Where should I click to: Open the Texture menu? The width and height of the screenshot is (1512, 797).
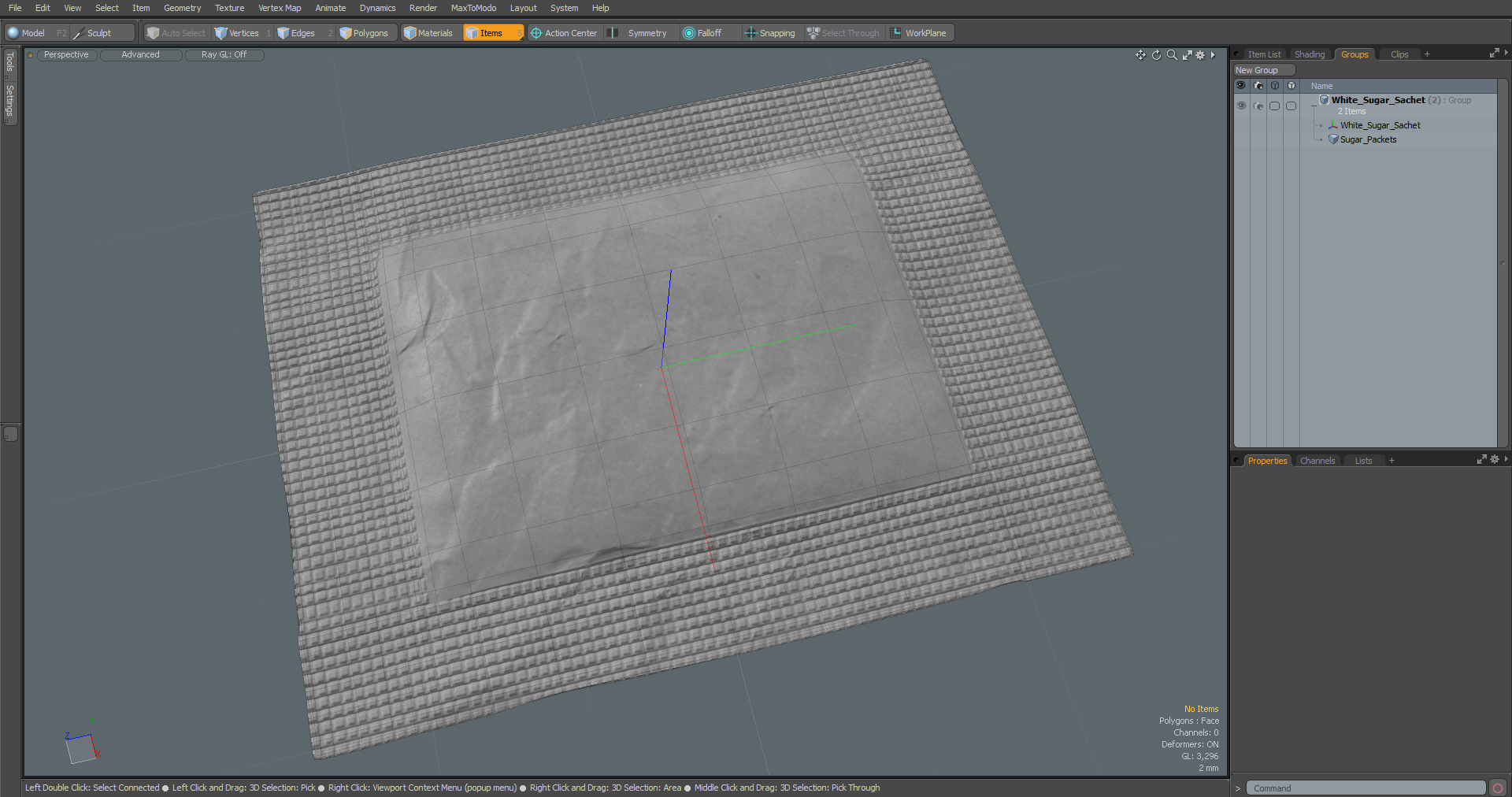[x=229, y=8]
